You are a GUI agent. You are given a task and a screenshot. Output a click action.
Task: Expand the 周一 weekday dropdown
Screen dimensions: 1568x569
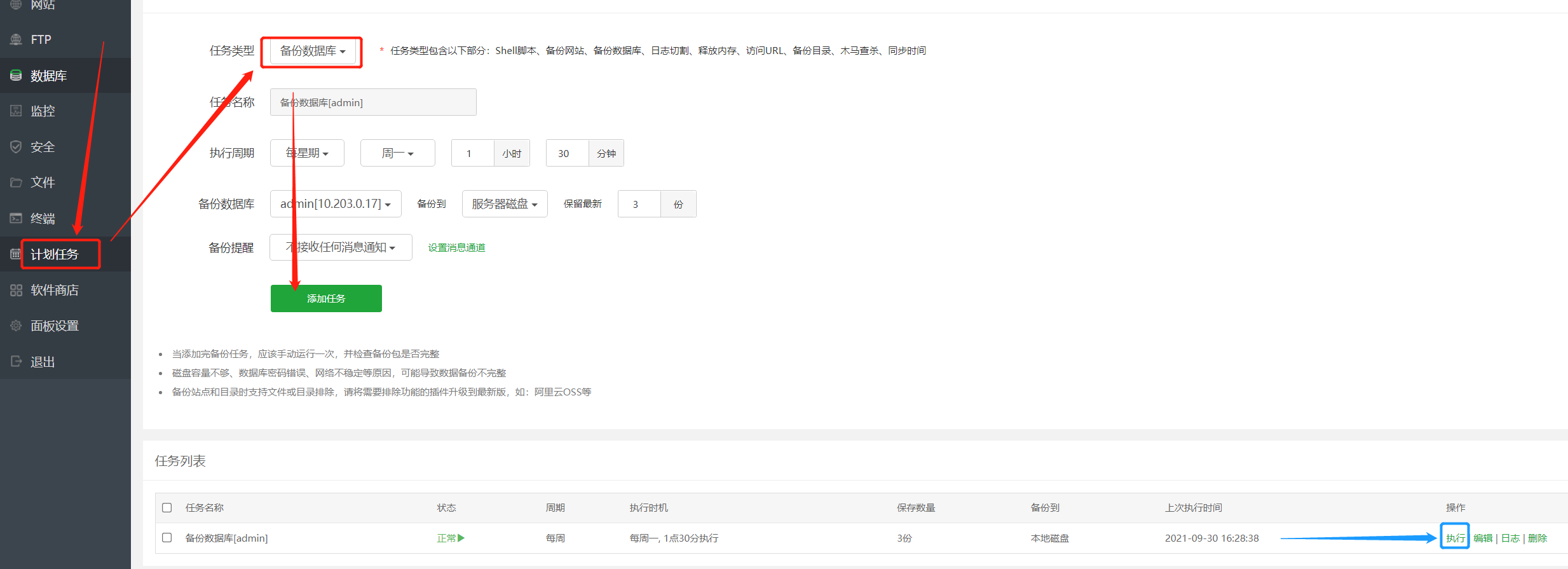pos(397,153)
